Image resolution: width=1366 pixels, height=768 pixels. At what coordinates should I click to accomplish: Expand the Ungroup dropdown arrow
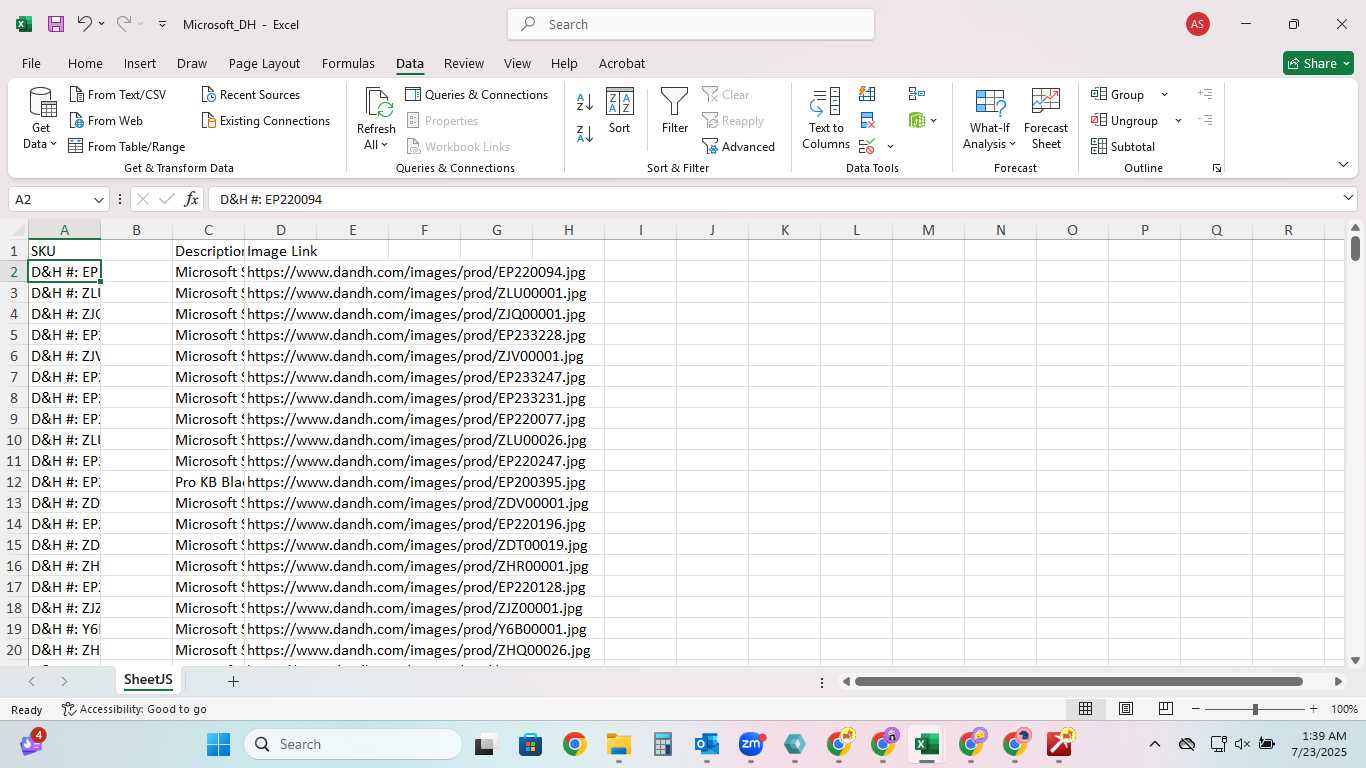[1178, 120]
